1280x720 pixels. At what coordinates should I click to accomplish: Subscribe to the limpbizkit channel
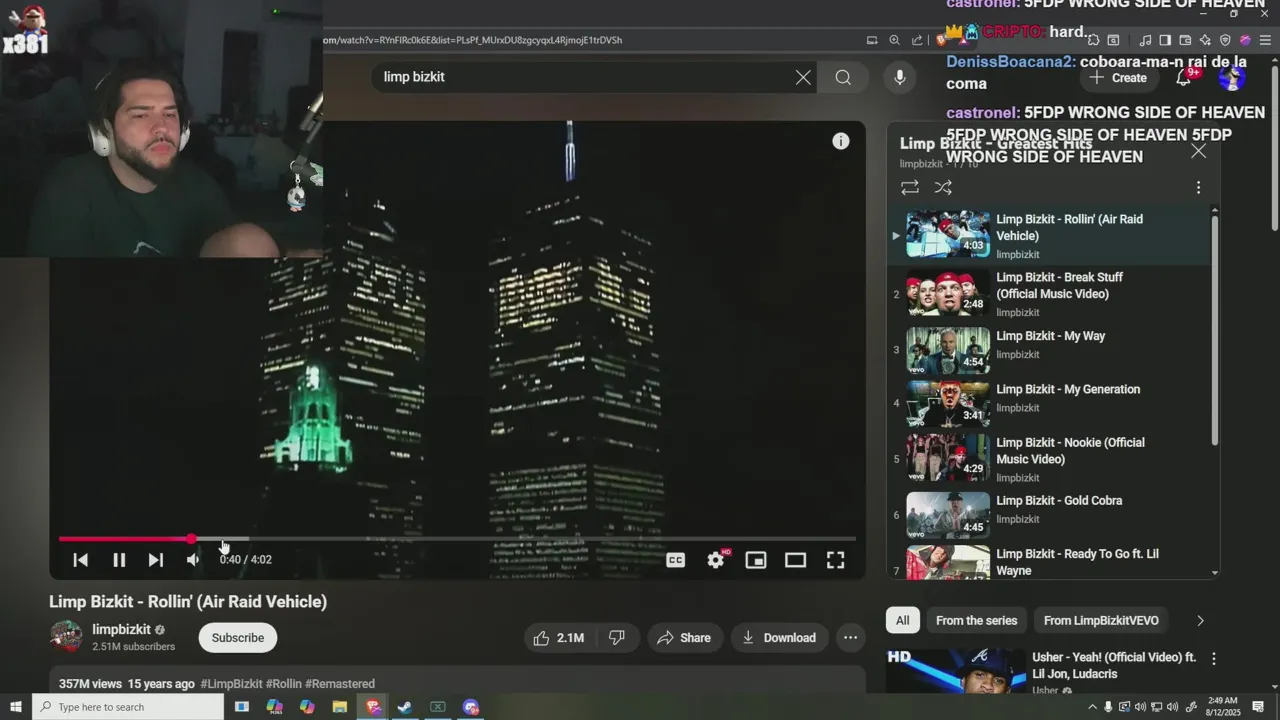[238, 638]
